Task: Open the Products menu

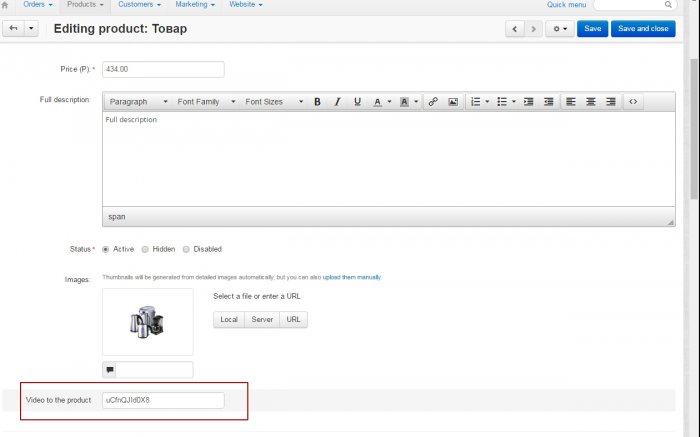Action: coord(85,4)
